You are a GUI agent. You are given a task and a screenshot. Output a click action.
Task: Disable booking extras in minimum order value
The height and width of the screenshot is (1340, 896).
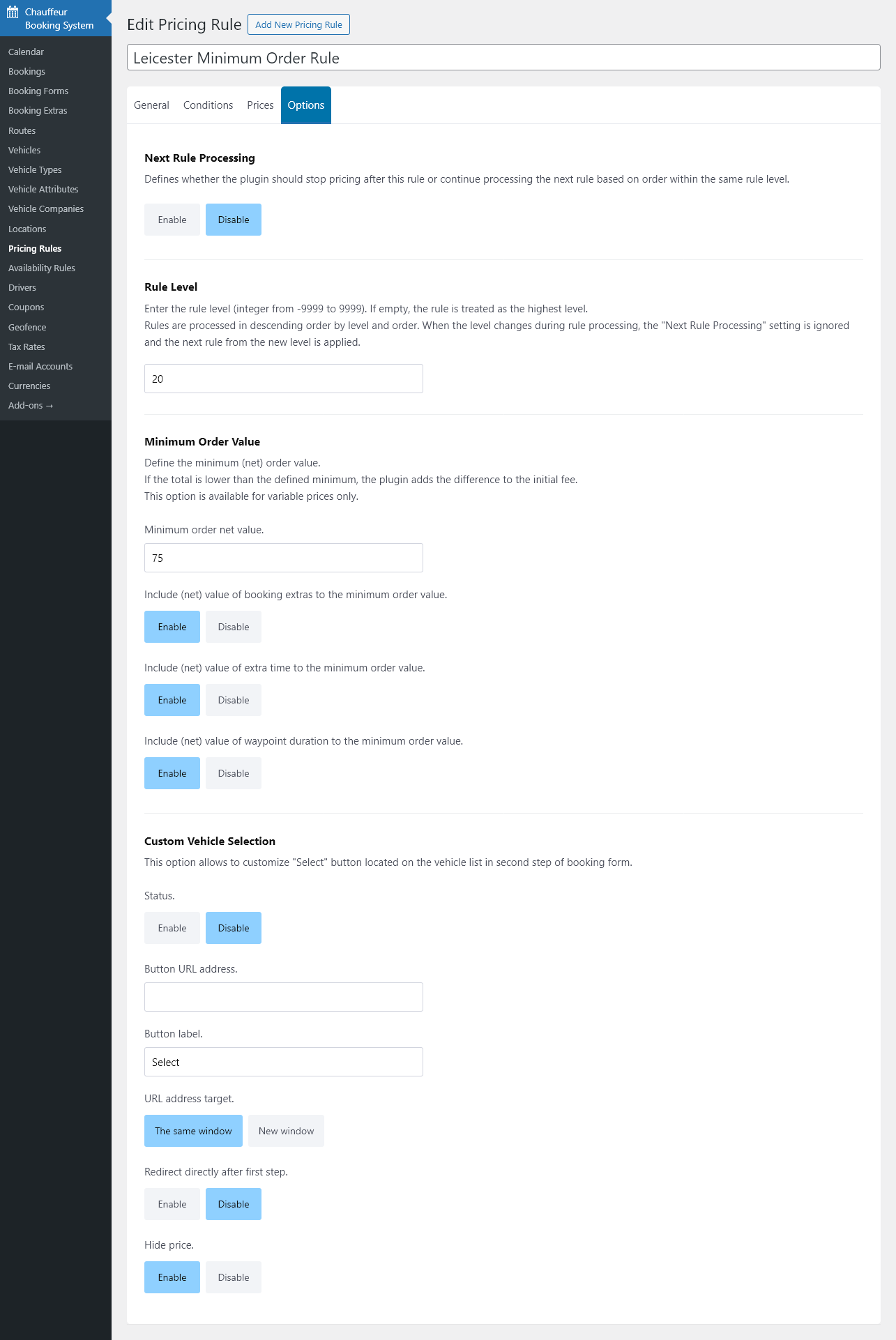click(233, 627)
